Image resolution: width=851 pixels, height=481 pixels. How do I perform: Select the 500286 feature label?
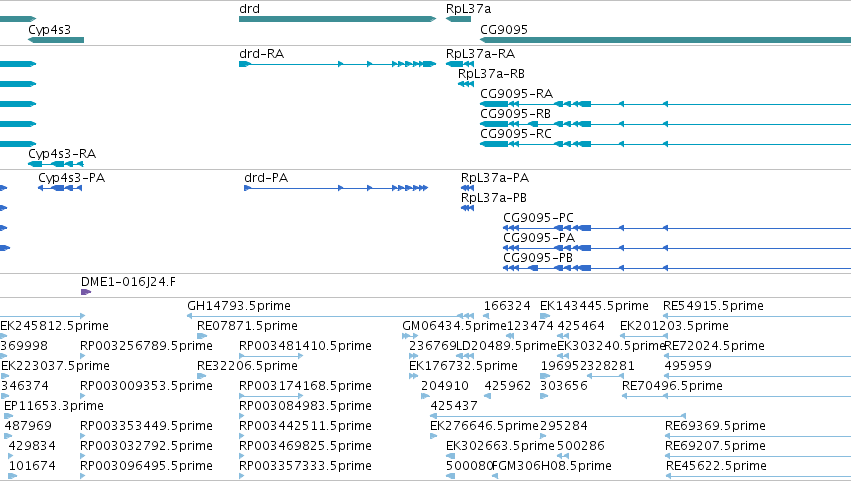tap(581, 446)
